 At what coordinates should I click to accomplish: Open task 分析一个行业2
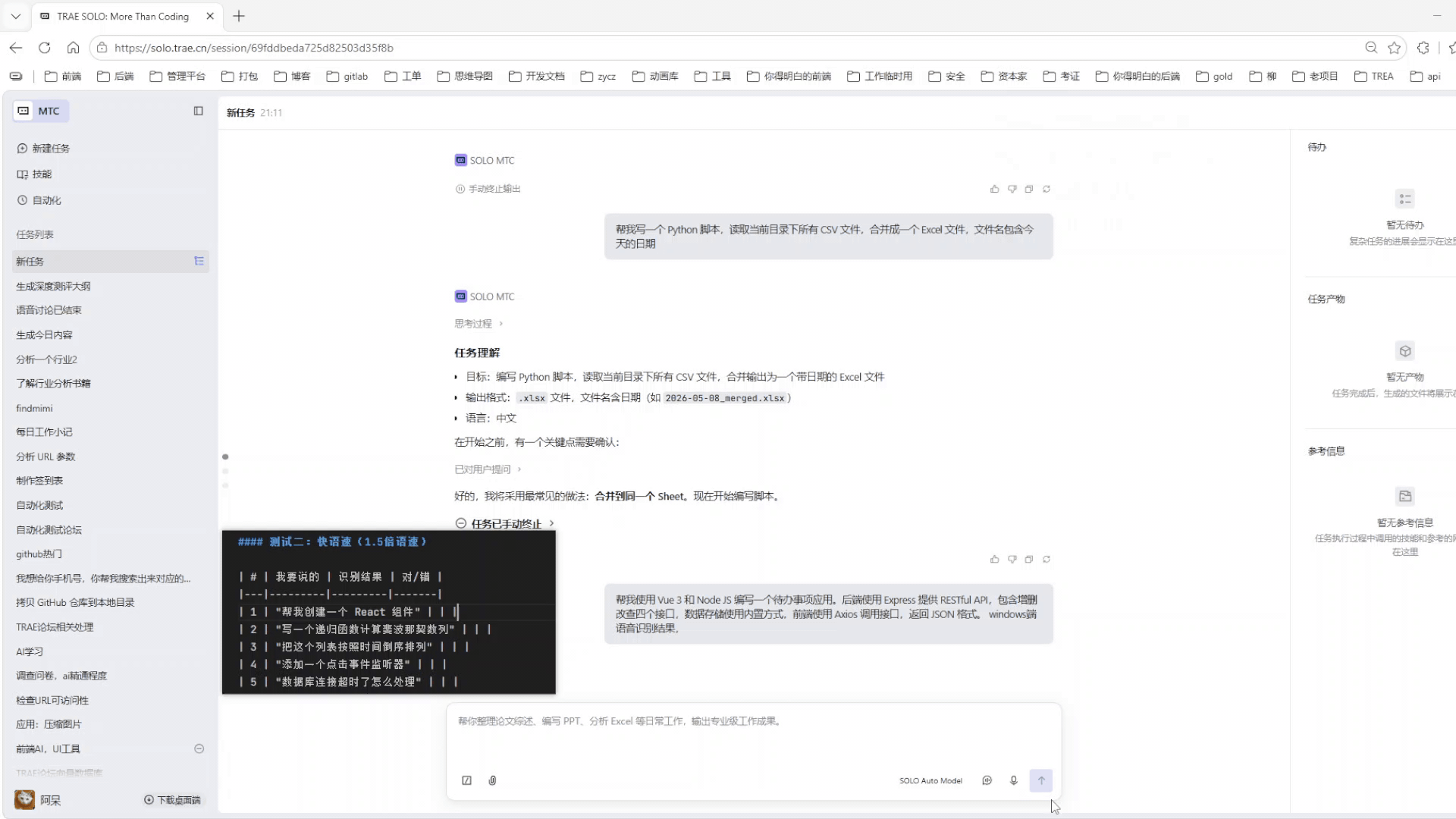tap(46, 359)
